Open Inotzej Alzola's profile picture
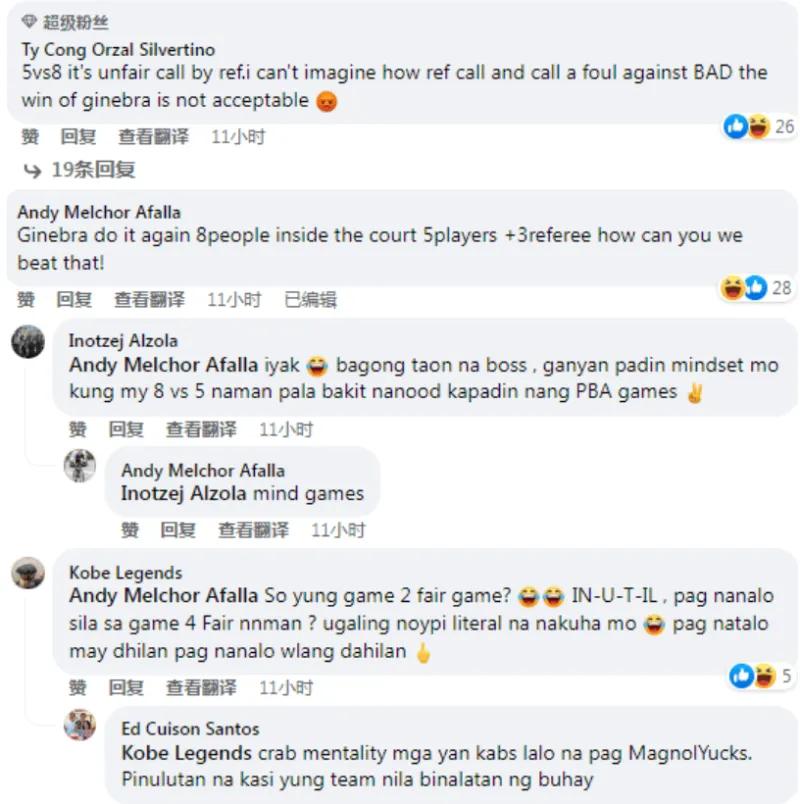 [28, 341]
